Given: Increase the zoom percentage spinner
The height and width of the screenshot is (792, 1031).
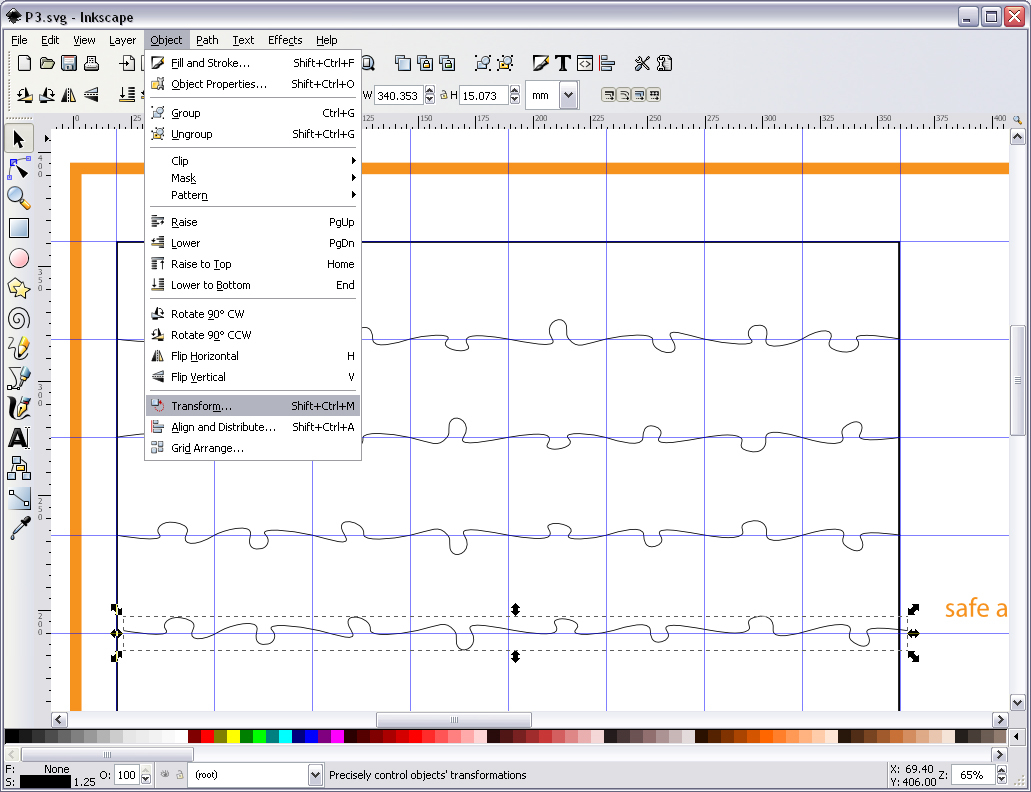Looking at the screenshot, I should tap(1001, 770).
